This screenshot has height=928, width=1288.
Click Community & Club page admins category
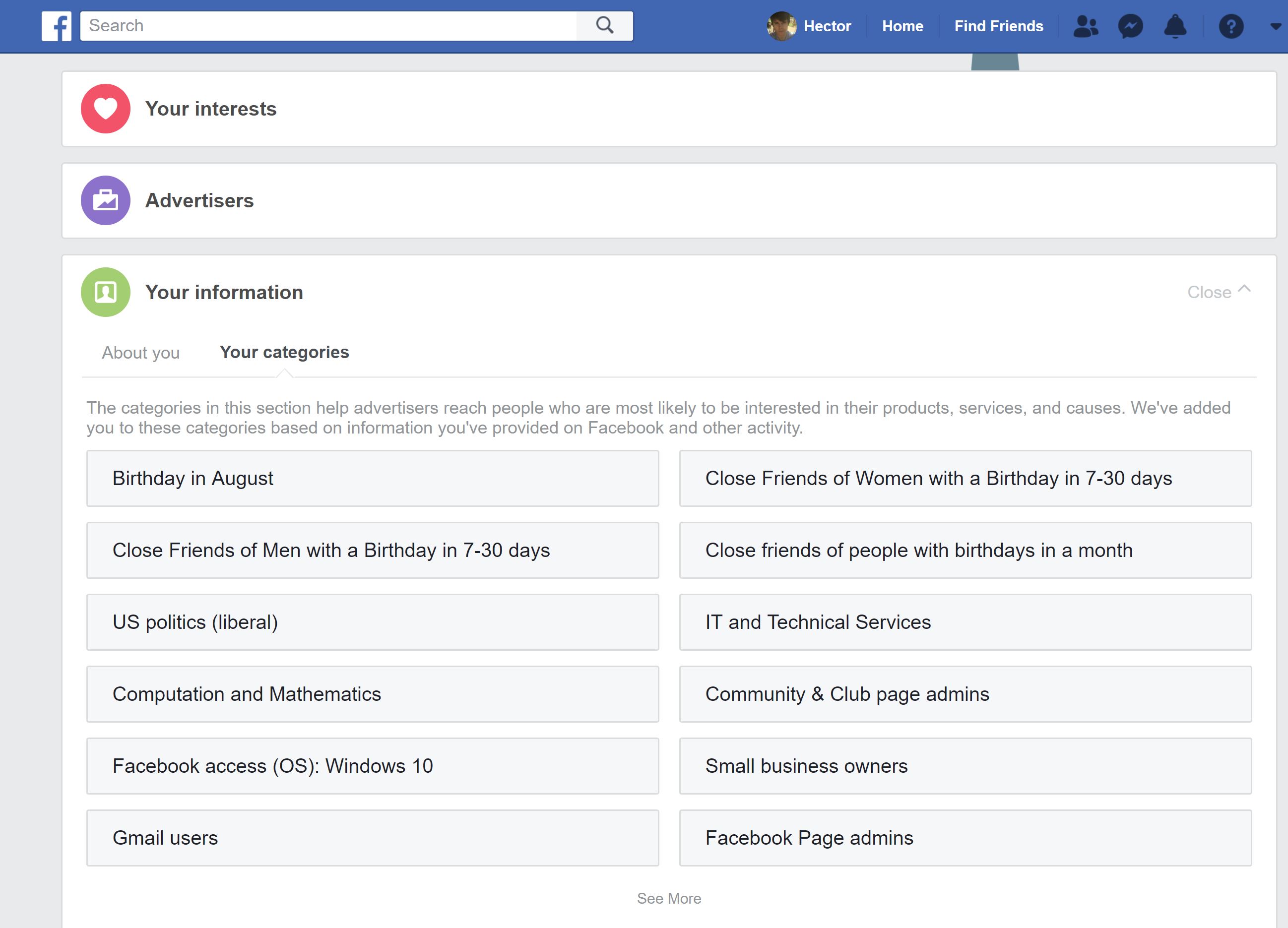pyautogui.click(x=966, y=694)
